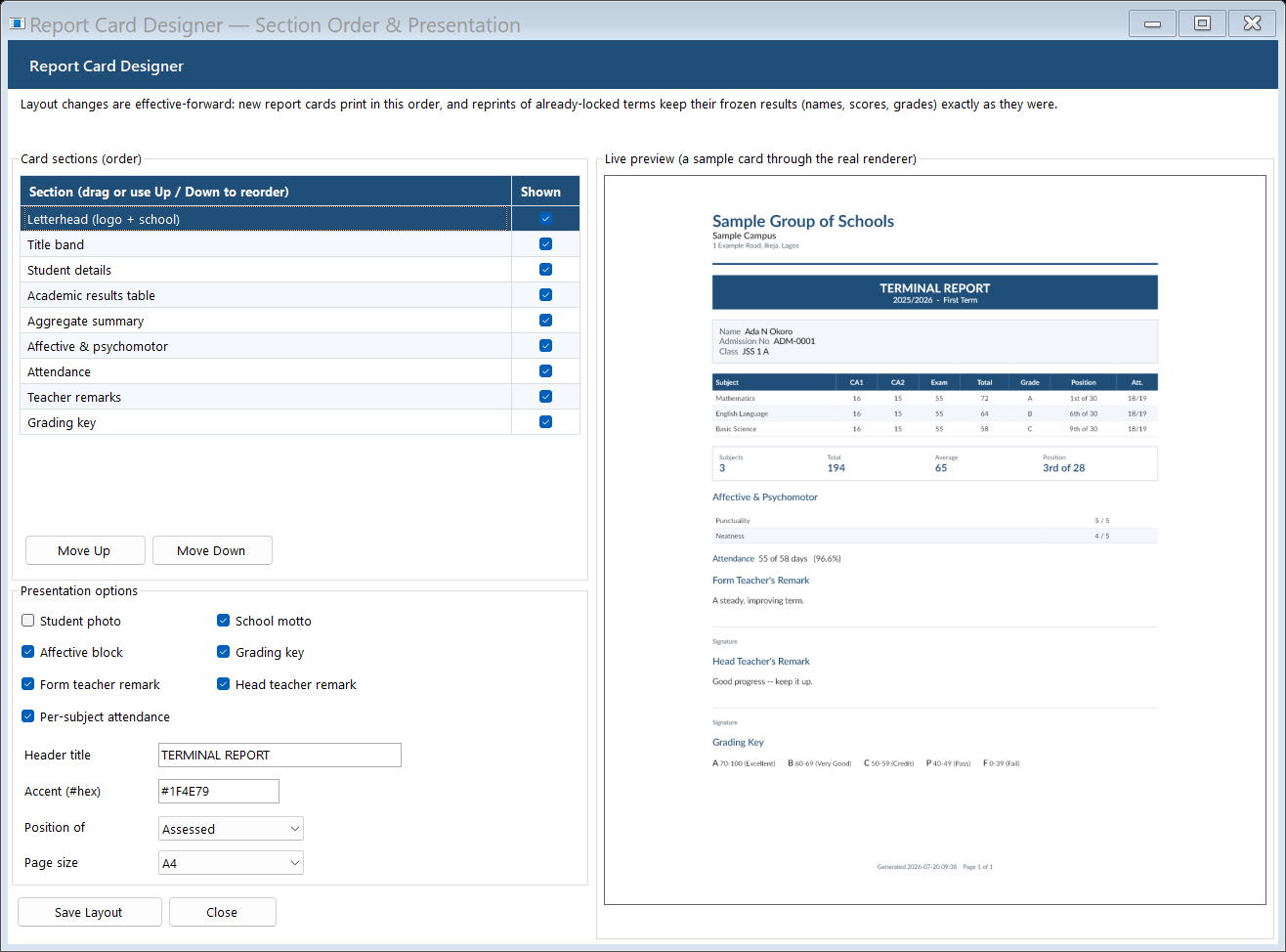1286x952 pixels.
Task: Maximize the Report Card Designer window
Action: coord(1203,23)
